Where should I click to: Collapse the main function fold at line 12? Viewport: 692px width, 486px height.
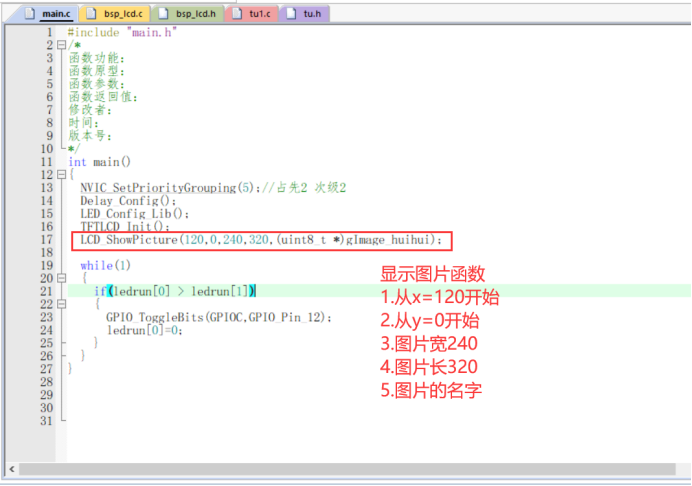61,175
